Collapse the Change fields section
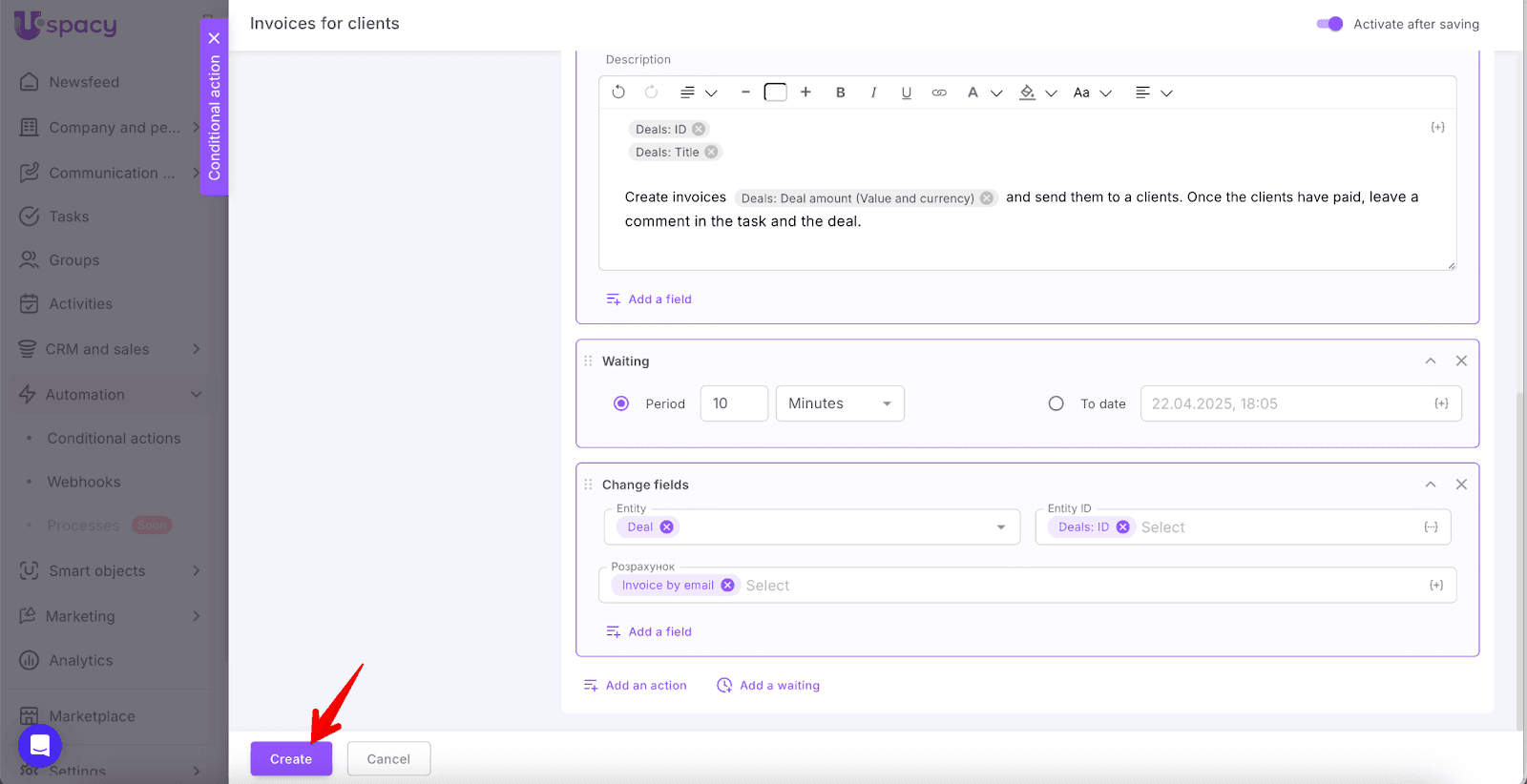Viewport: 1527px width, 784px height. [1431, 485]
